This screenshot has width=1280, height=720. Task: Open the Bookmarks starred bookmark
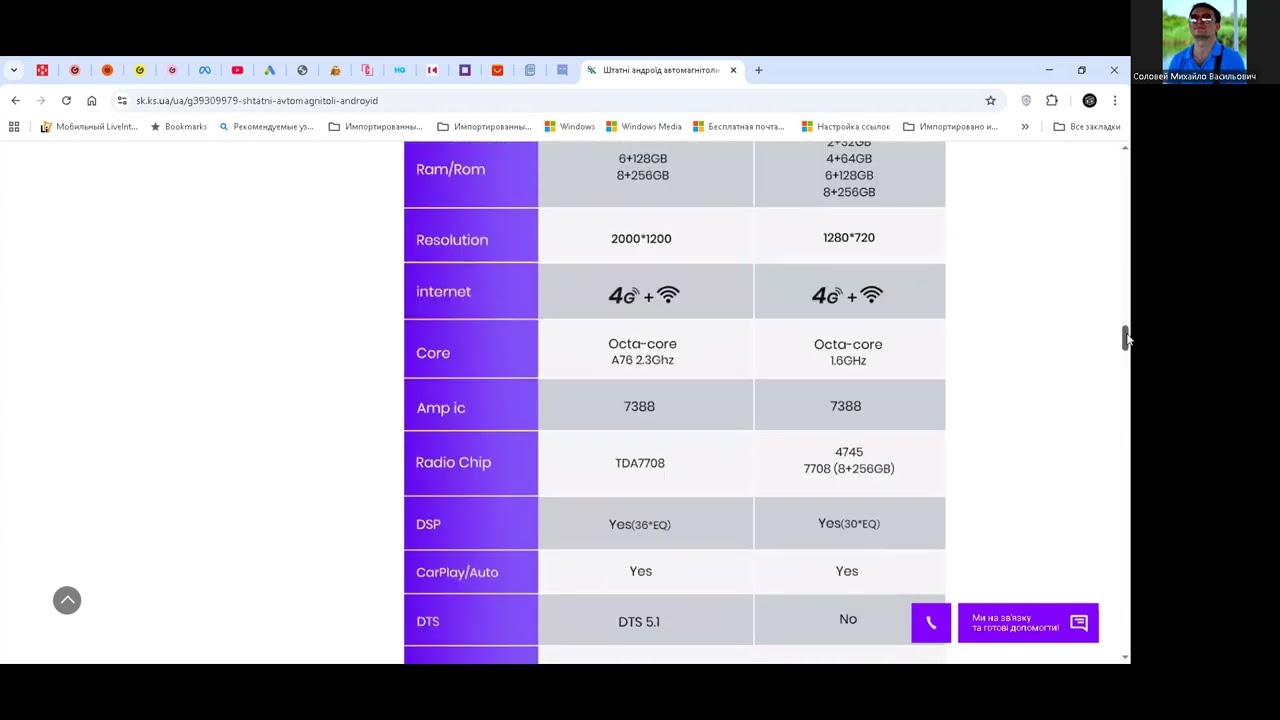click(x=178, y=127)
